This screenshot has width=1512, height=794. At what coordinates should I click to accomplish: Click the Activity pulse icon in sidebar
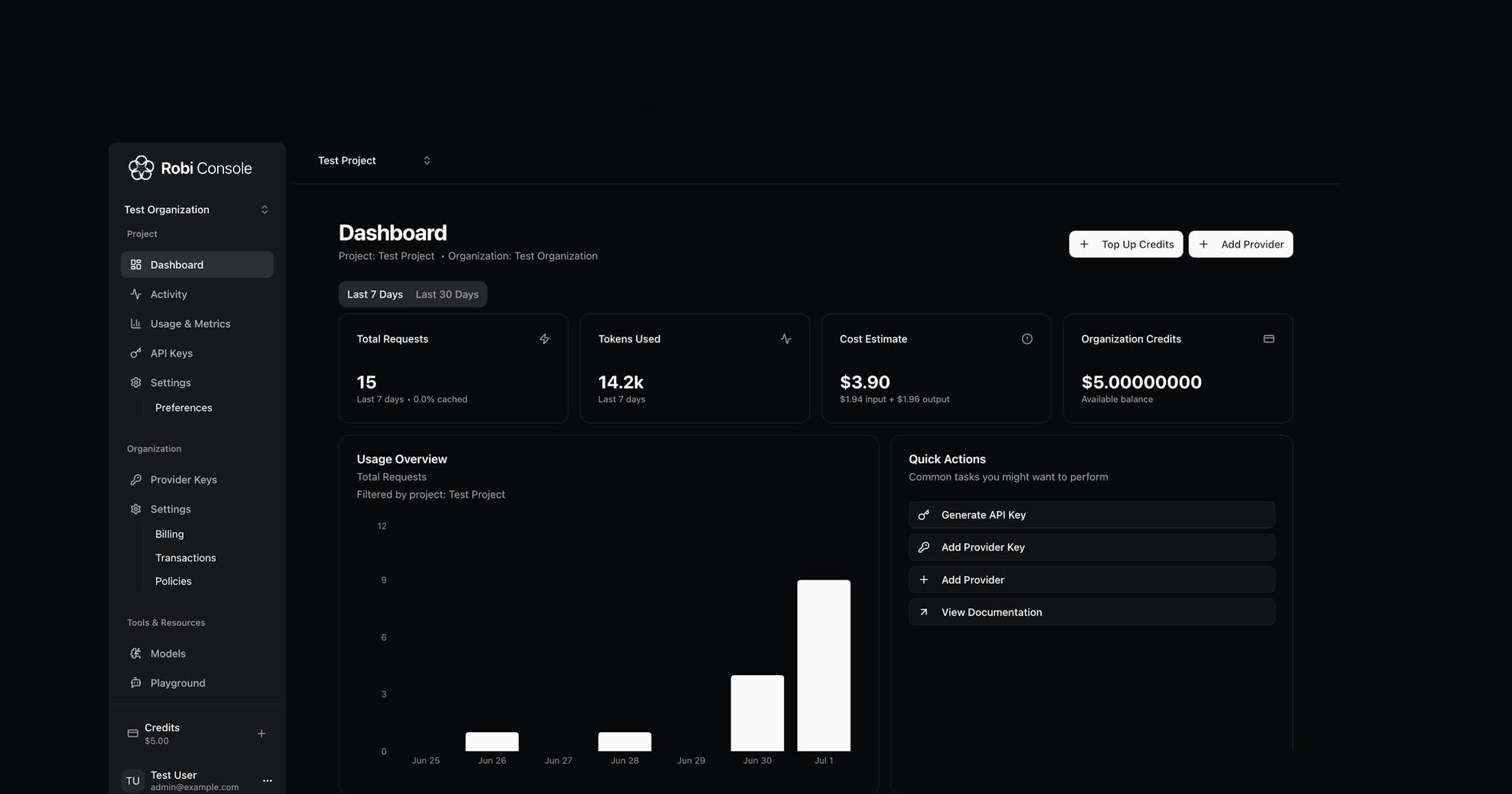click(x=135, y=294)
